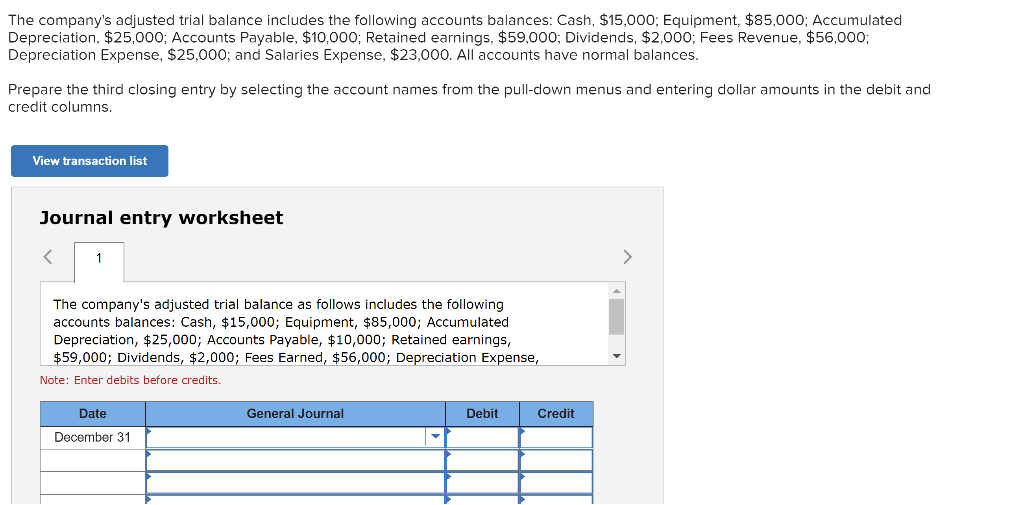Viewport: 1024px width, 505px height.
Task: Click the View transaction list button
Action: pyautogui.click(x=89, y=161)
